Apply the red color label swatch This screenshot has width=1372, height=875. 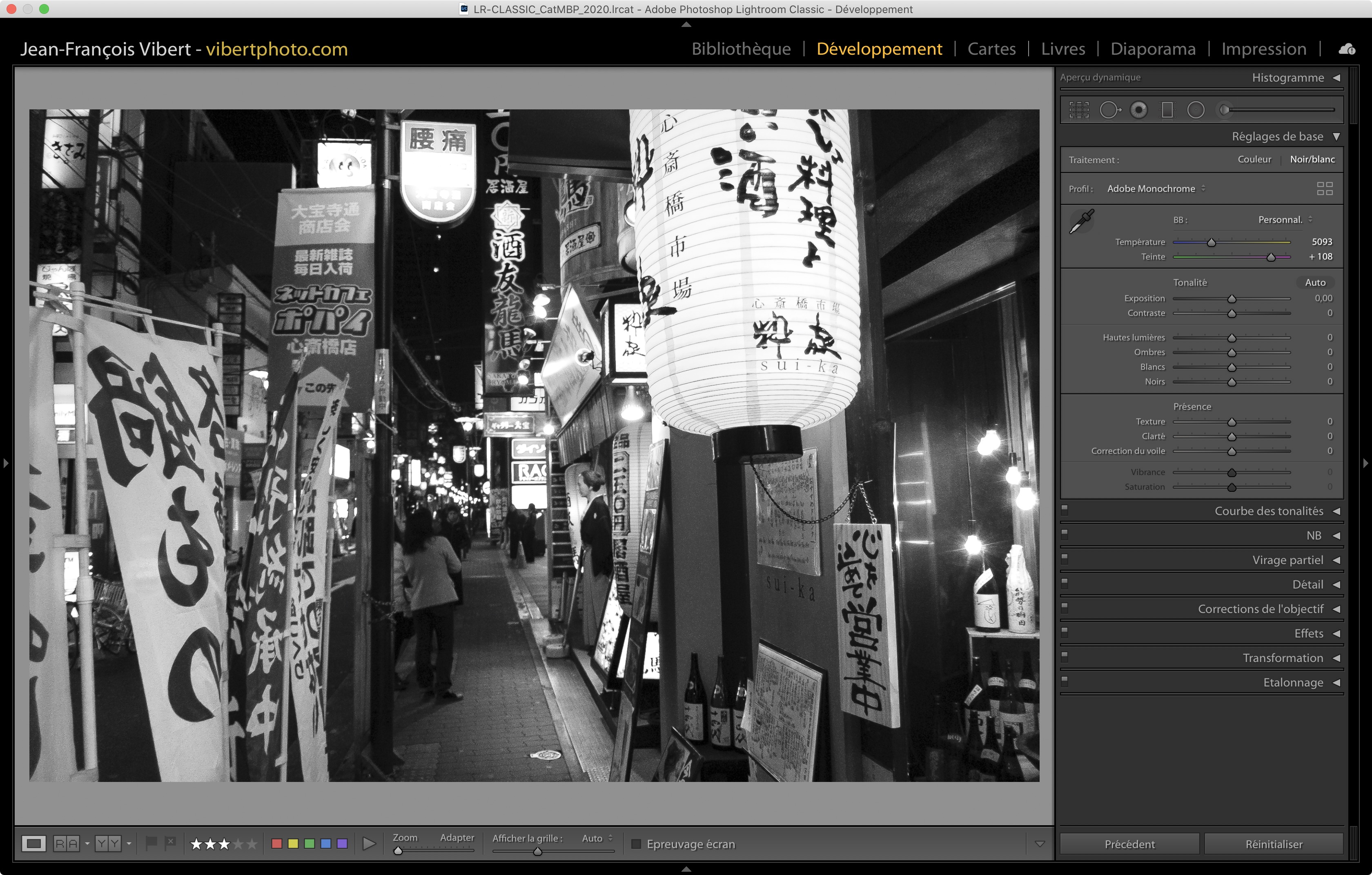pyautogui.click(x=277, y=844)
